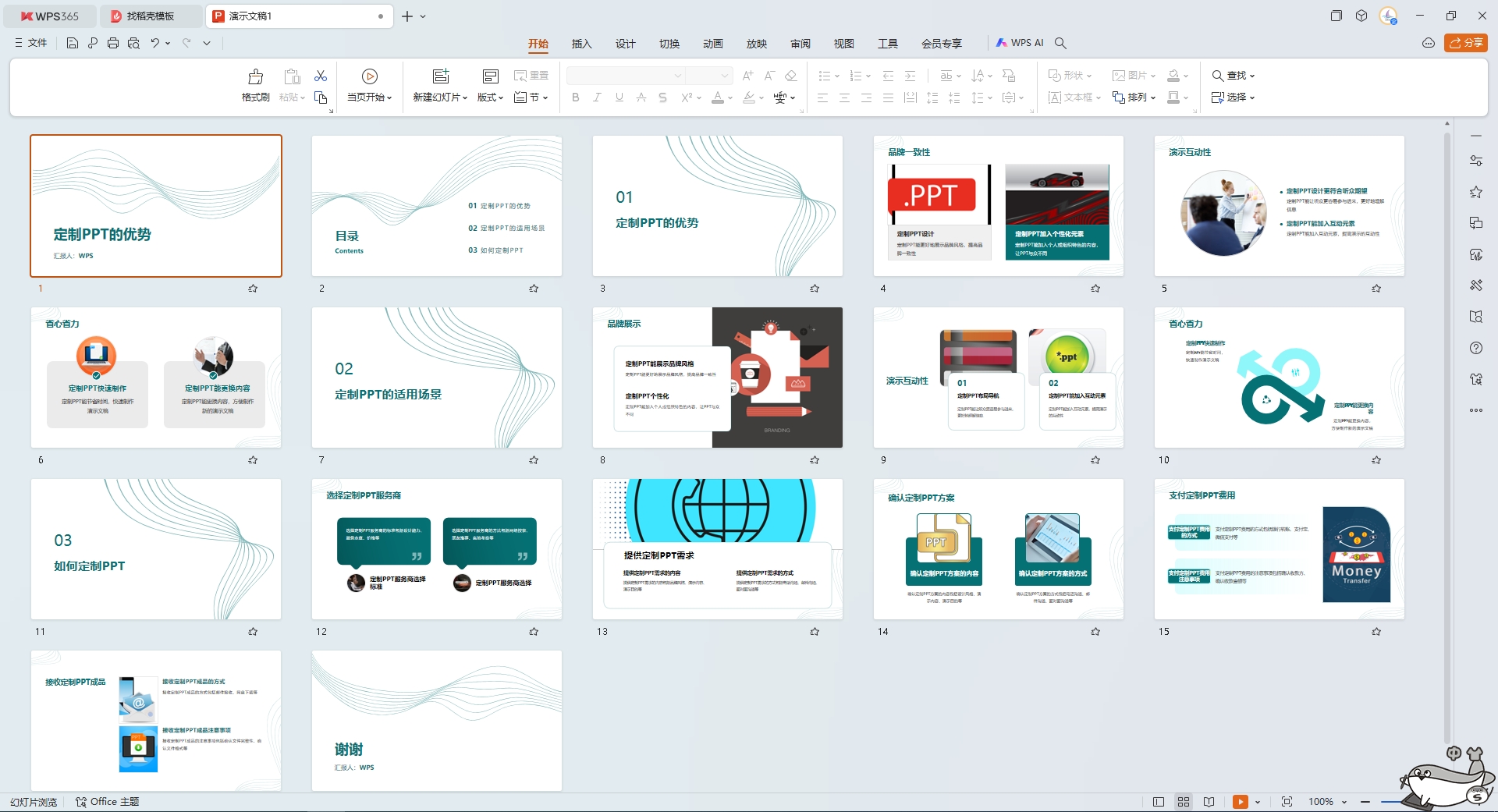The image size is (1498, 812).
Task: Toggle the star under slide 8
Action: pyautogui.click(x=815, y=460)
